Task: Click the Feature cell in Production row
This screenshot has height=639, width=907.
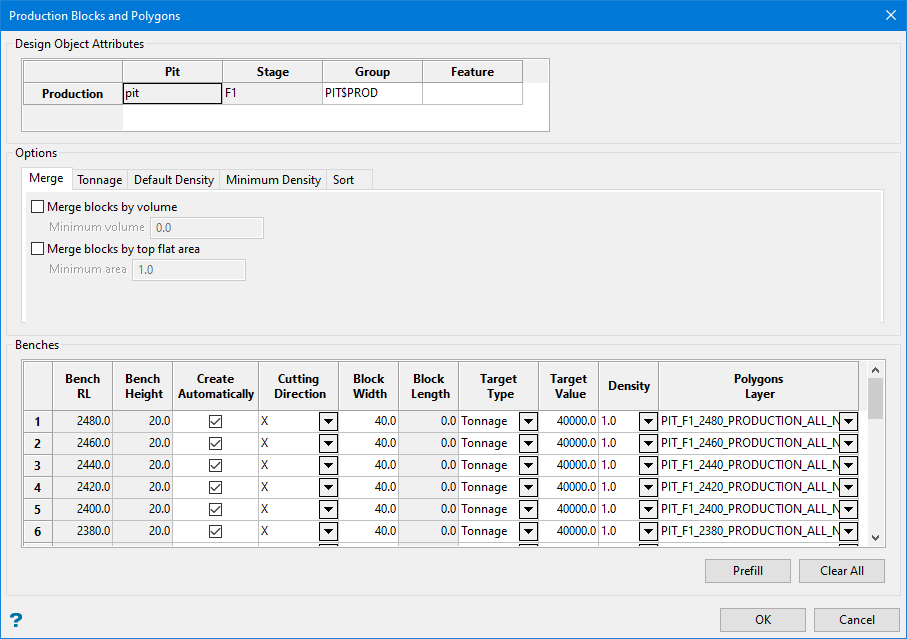Action: coord(472,93)
